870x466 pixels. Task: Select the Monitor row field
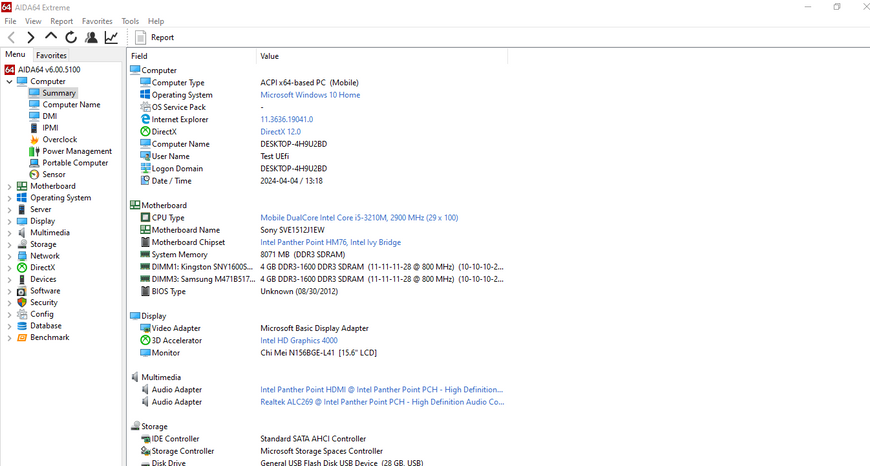pyautogui.click(x=166, y=353)
